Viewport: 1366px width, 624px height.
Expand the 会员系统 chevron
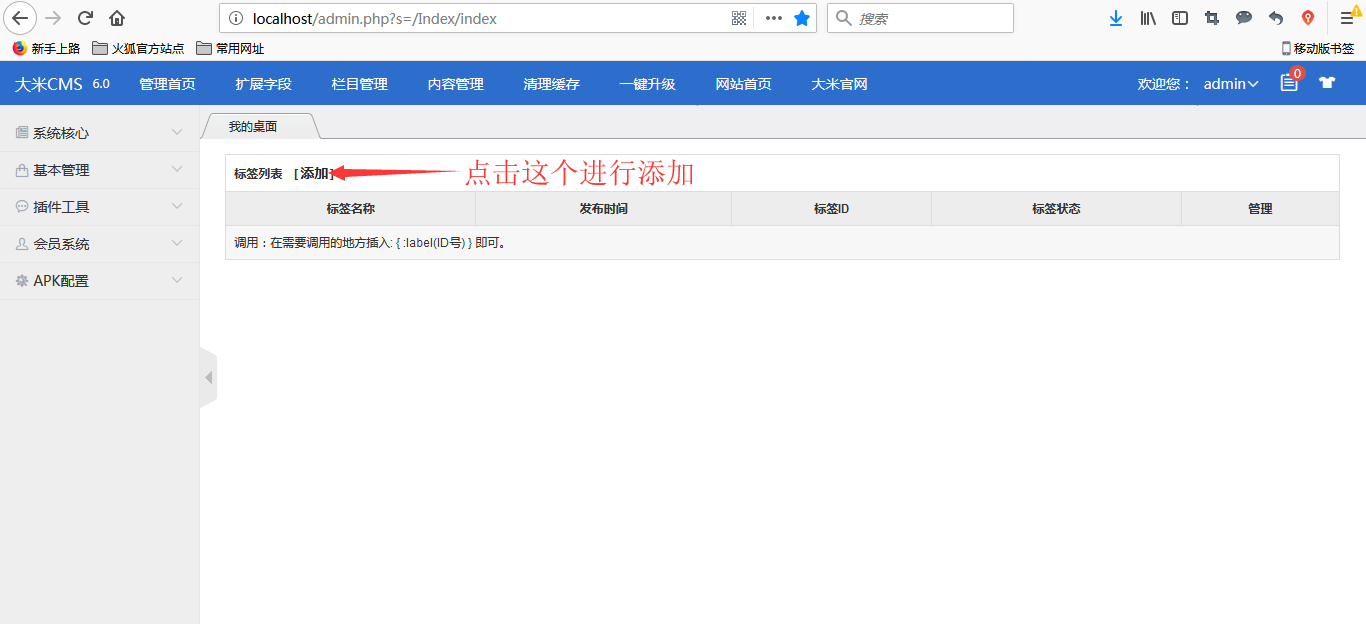(177, 243)
